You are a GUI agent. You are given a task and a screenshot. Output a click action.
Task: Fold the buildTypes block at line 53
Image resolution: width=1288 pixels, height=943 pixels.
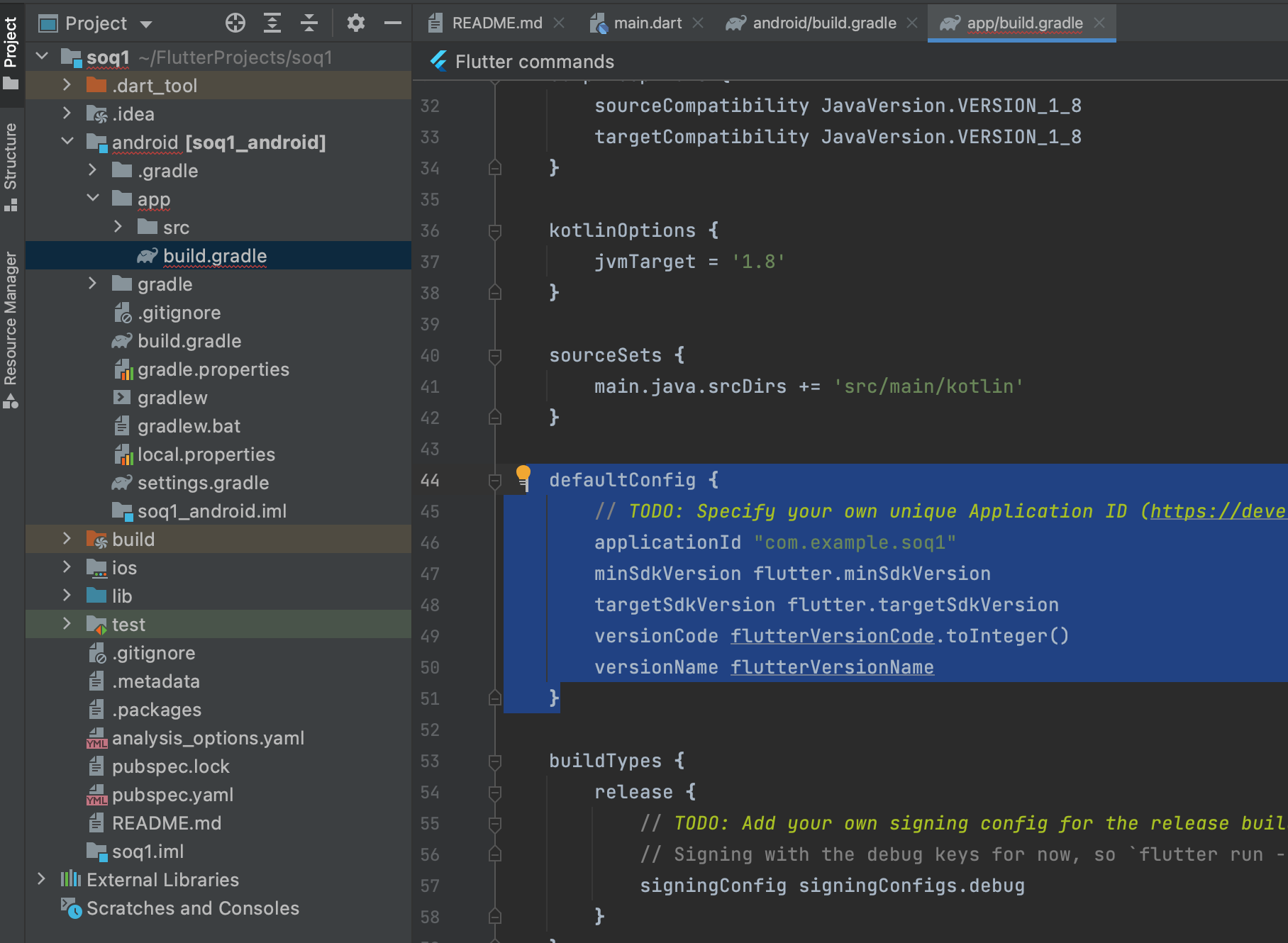tap(495, 761)
